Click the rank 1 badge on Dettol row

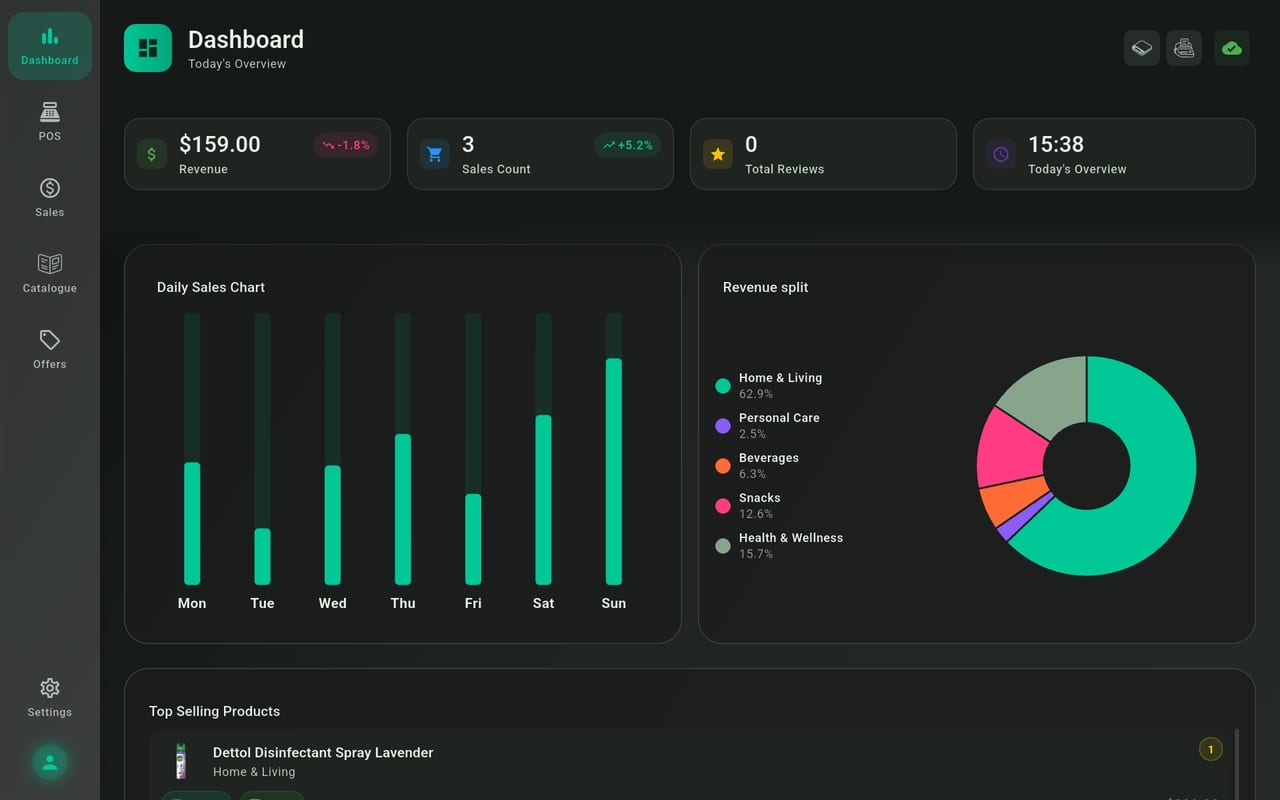[1211, 749]
